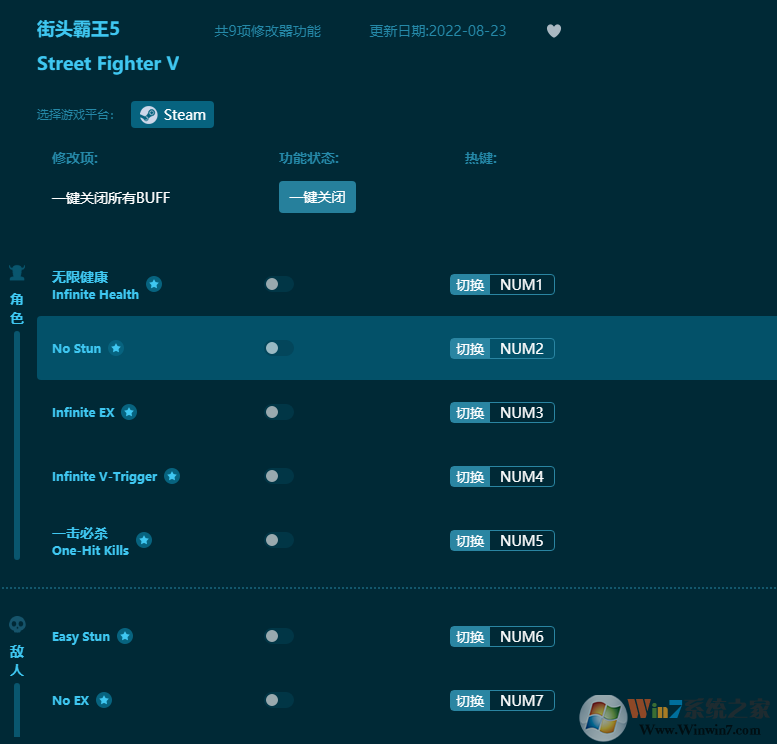Click star icon beside Easy Stun
This screenshot has height=744, width=777.
click(x=125, y=636)
